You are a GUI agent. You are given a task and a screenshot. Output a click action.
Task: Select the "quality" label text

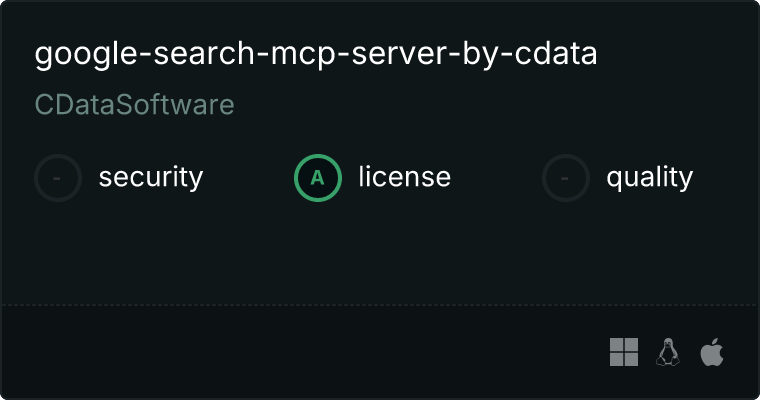tap(649, 178)
